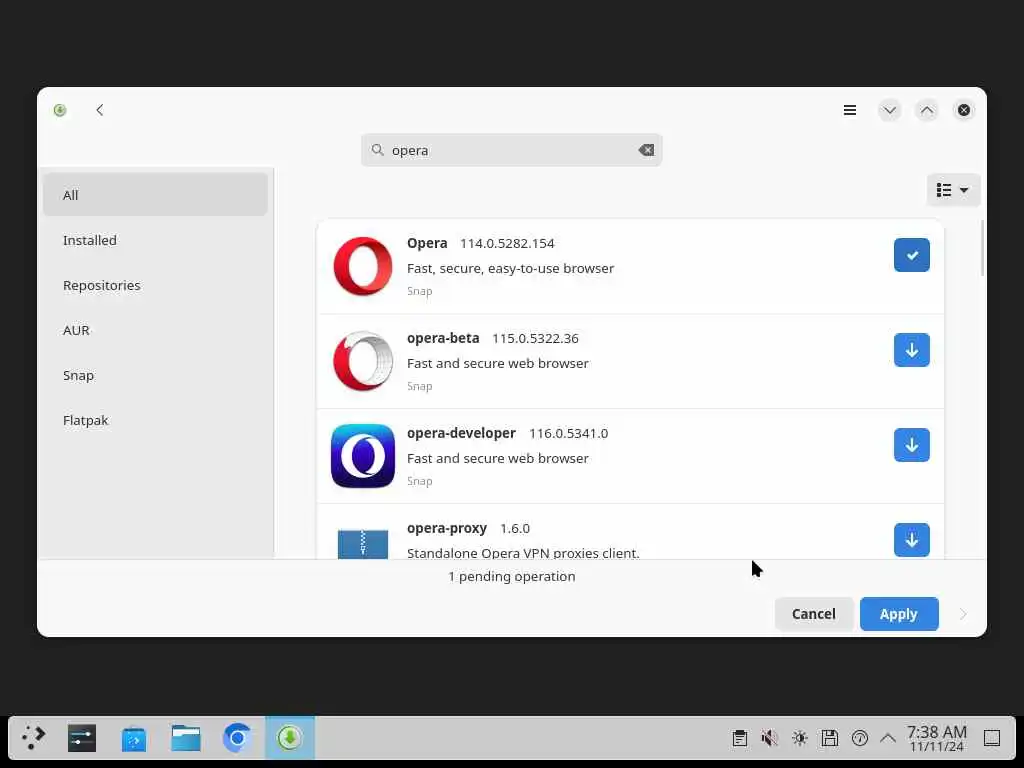The height and width of the screenshot is (768, 1024).
Task: Apply the pending operation
Action: click(x=899, y=614)
